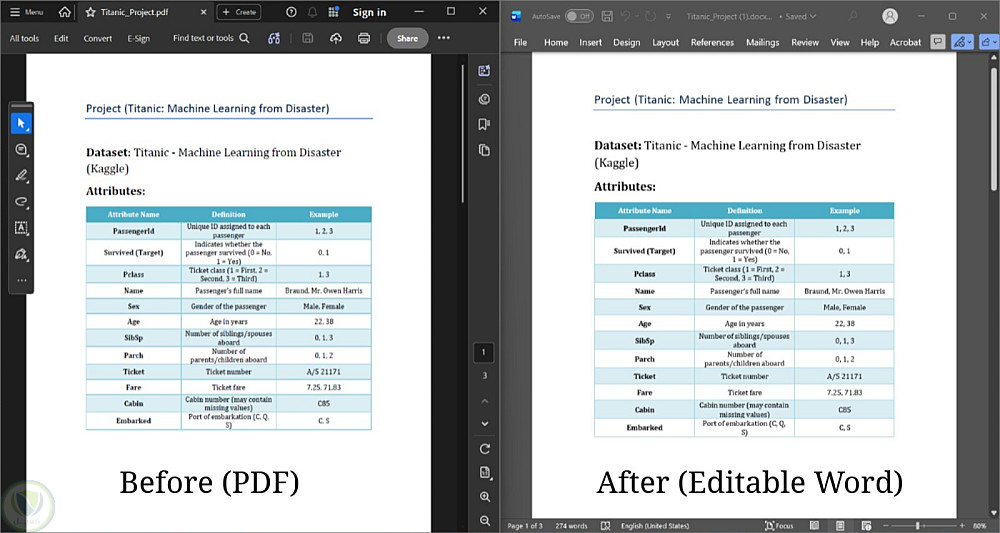1000x533 pixels.
Task: Open Acrobat right-panel AI assistant icon
Action: coord(484,71)
